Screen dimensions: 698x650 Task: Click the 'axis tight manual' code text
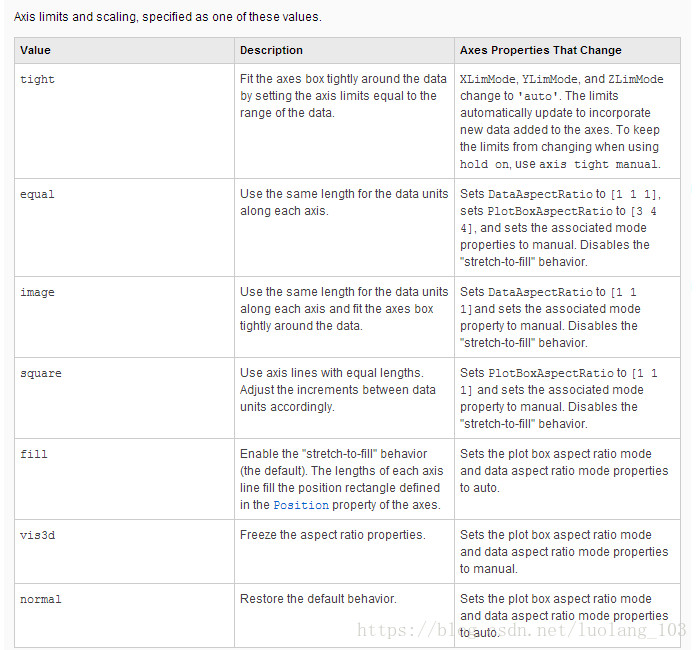[598, 164]
